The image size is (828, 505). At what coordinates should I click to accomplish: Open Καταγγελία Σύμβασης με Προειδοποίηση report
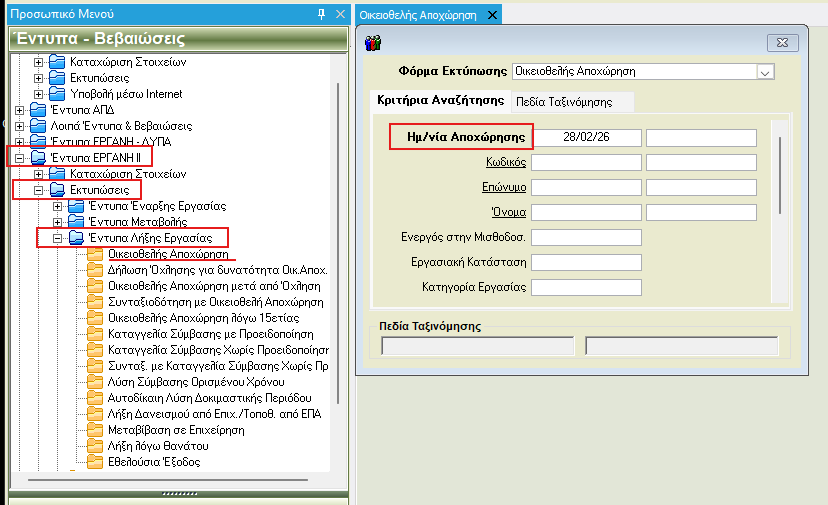pyautogui.click(x=209, y=334)
